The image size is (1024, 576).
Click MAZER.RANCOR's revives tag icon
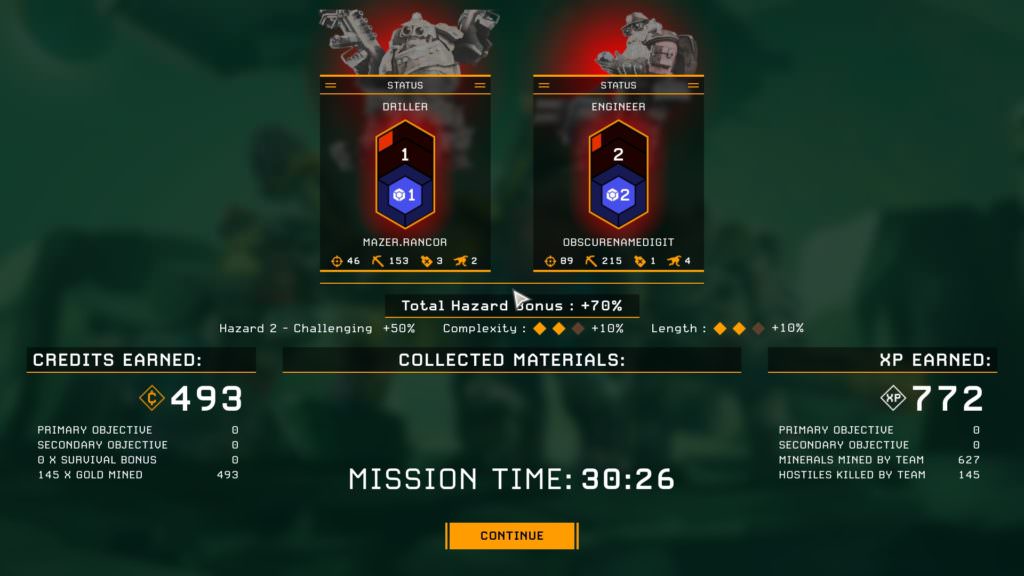point(426,261)
